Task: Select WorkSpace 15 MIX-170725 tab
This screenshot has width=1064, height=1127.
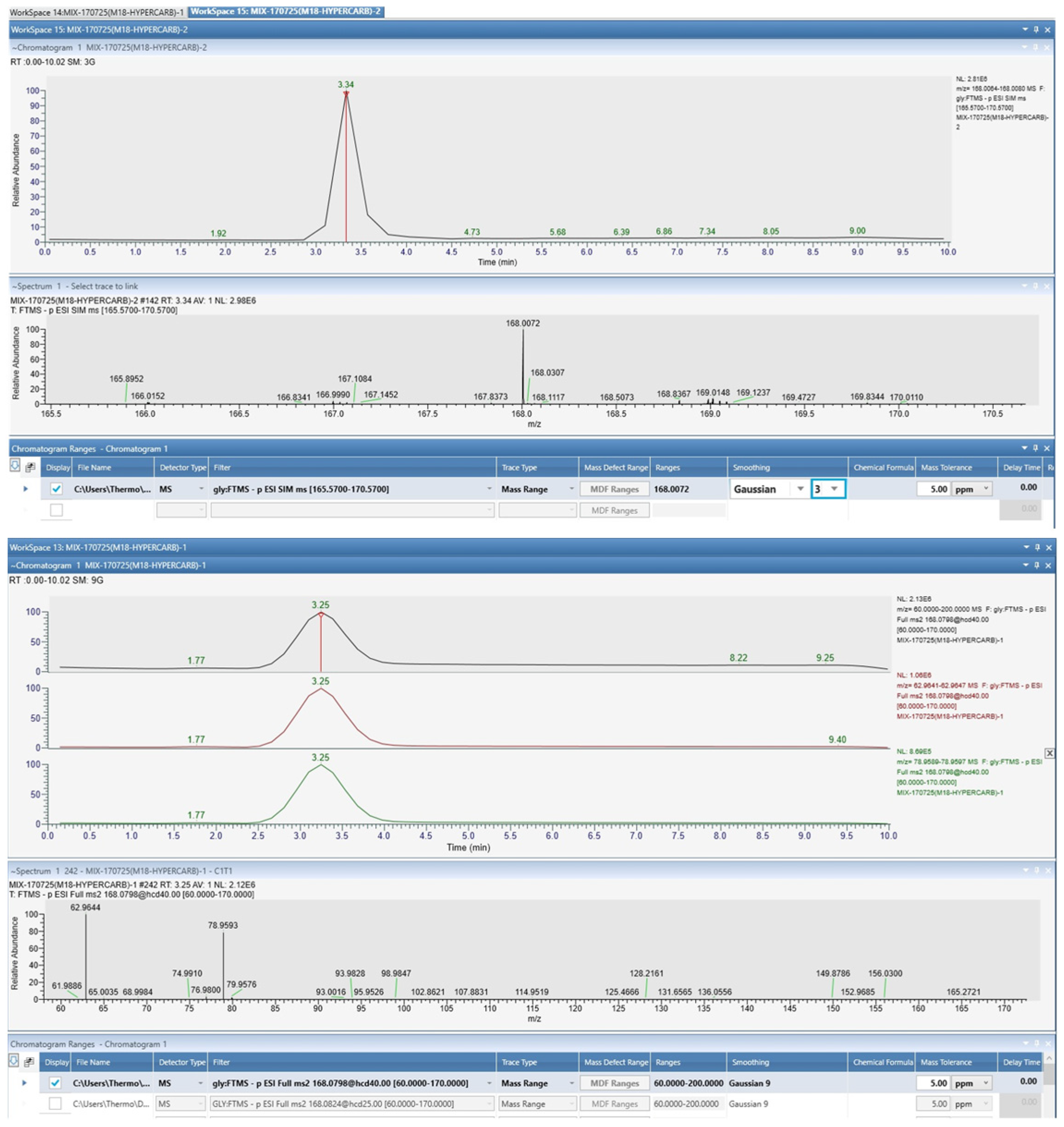Action: click(285, 12)
